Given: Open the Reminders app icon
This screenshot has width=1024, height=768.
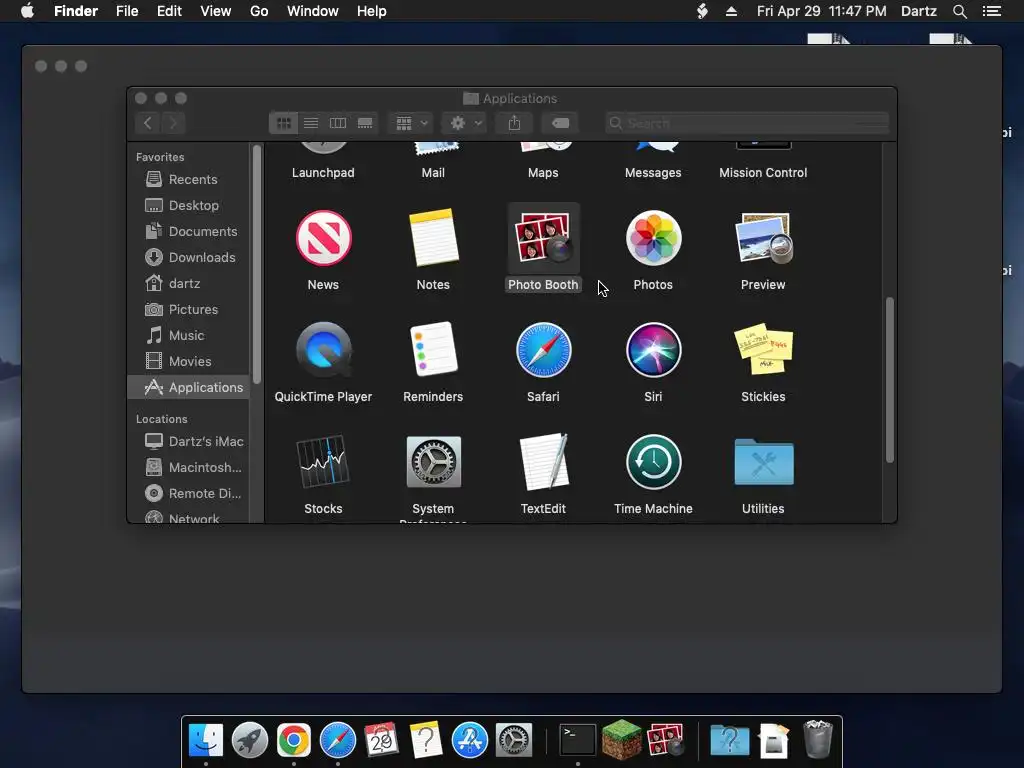Looking at the screenshot, I should (433, 349).
